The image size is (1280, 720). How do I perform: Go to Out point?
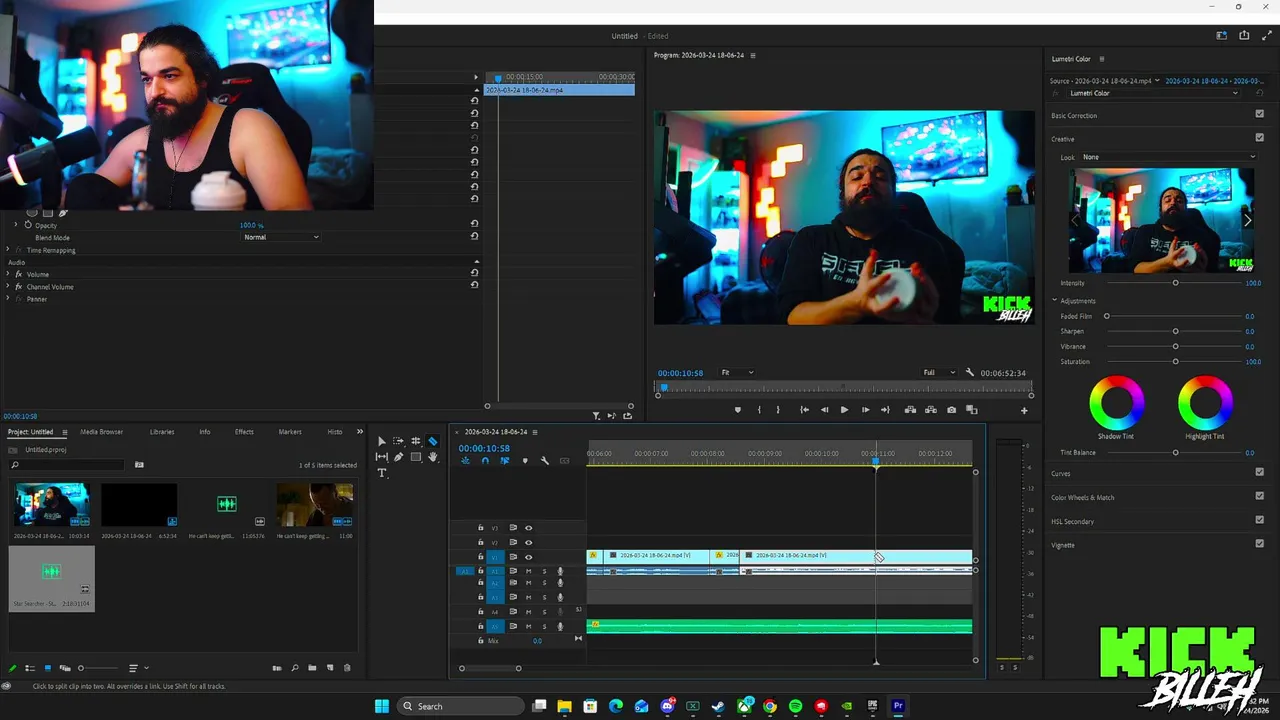885,410
